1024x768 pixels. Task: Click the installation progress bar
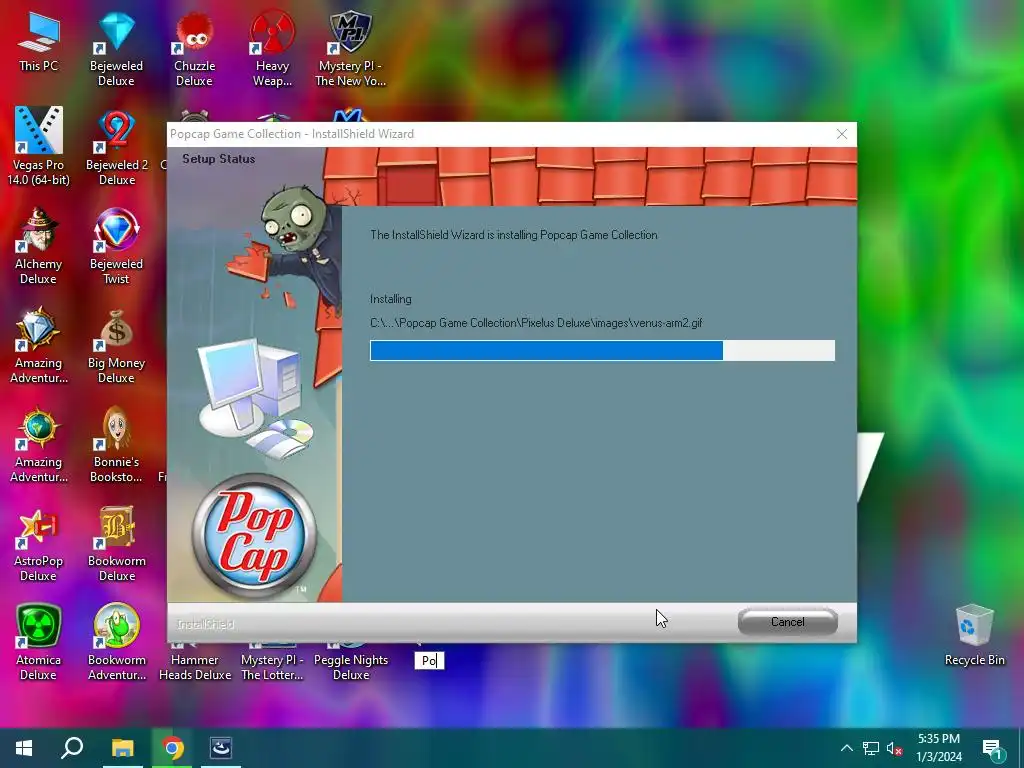coord(602,350)
